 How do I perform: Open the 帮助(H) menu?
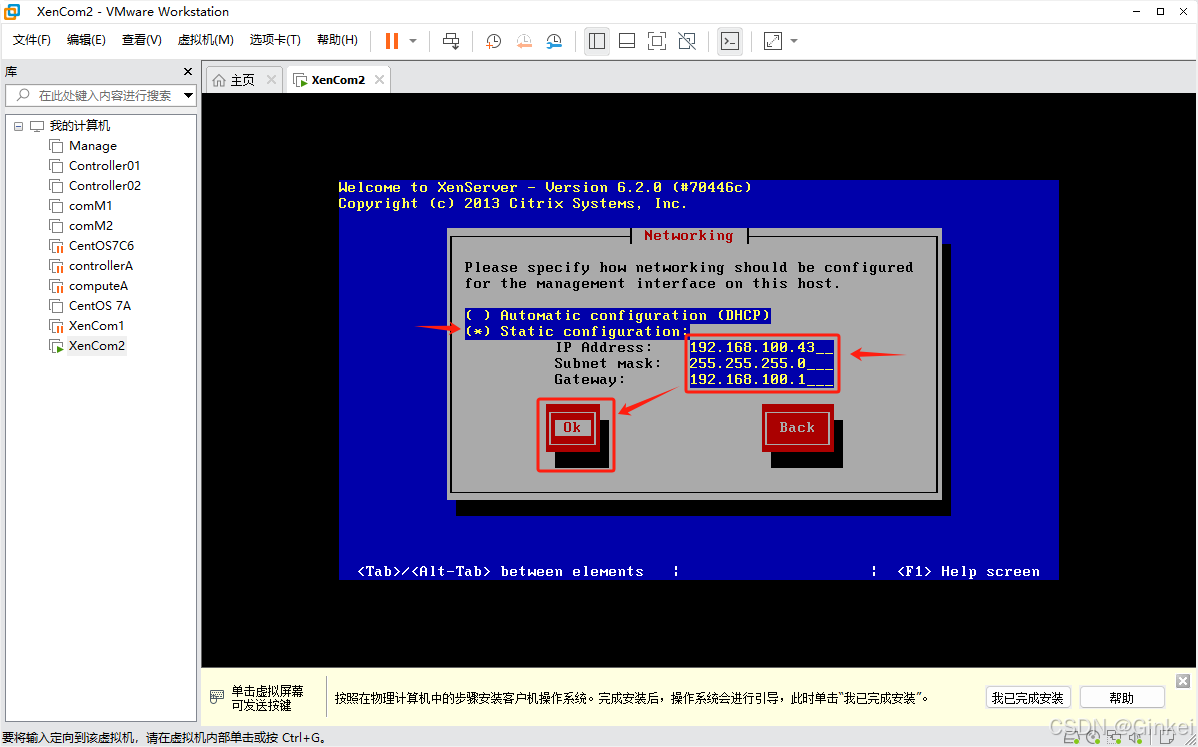[x=337, y=40]
